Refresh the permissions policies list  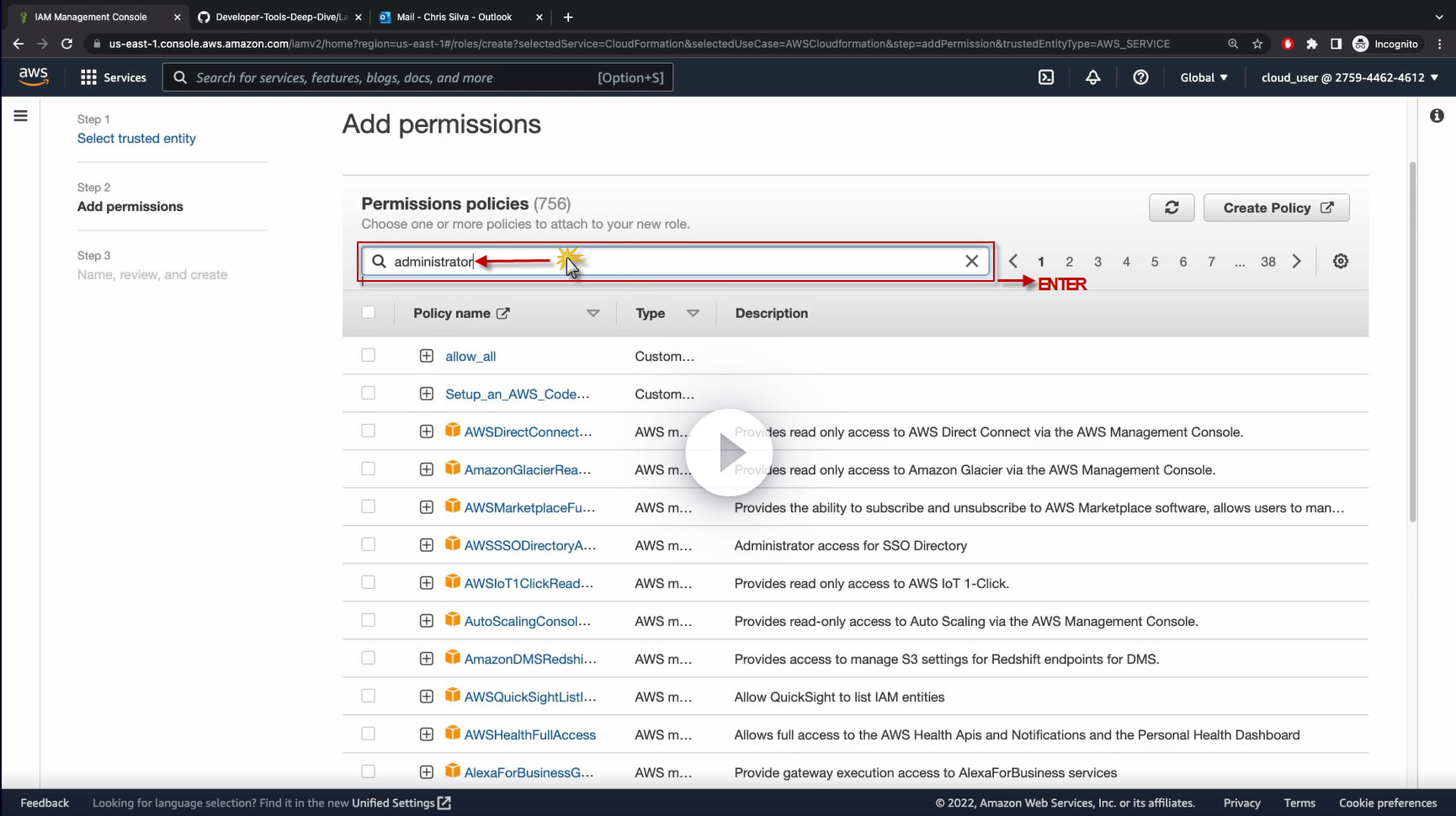1172,208
